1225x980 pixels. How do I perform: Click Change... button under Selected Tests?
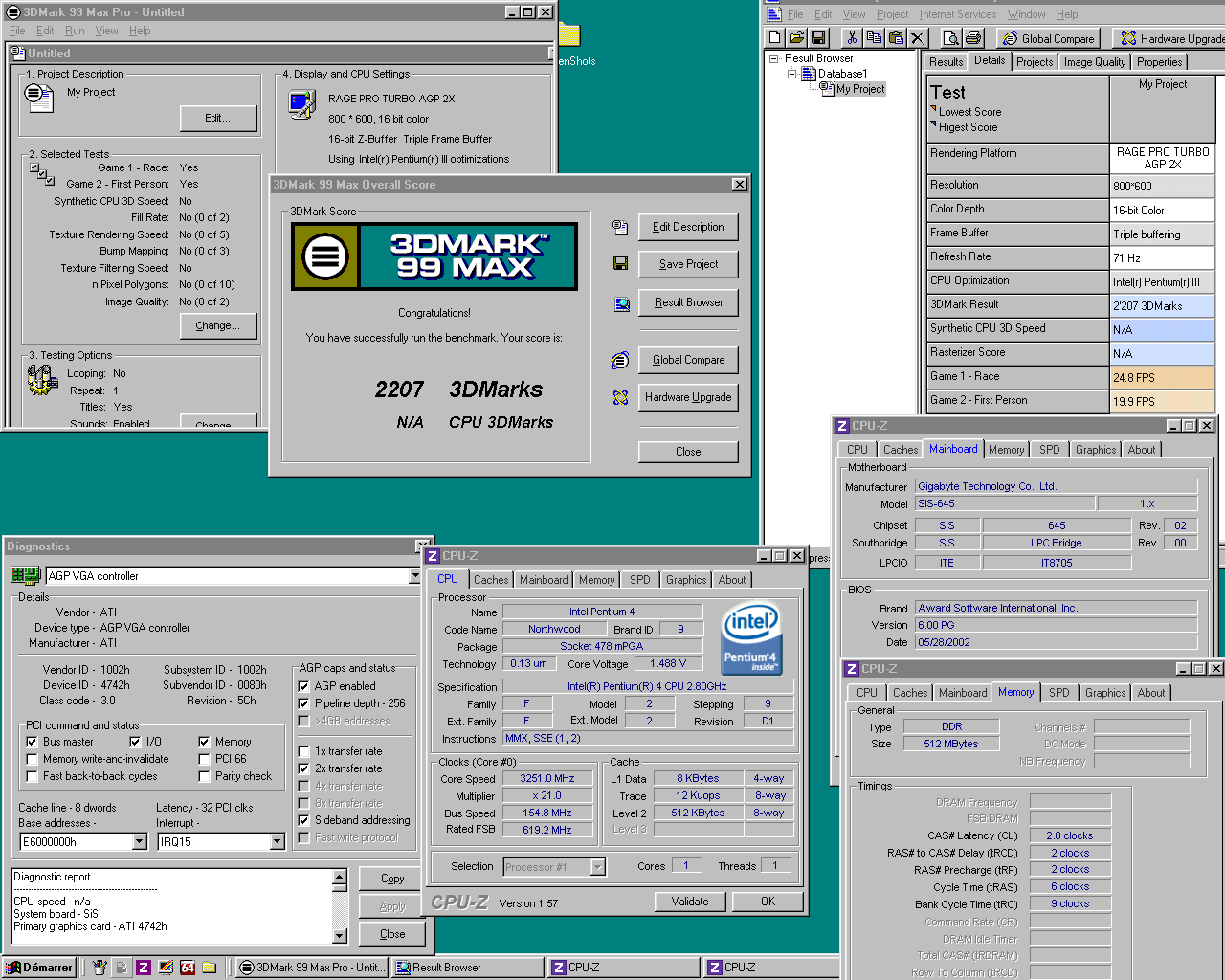pyautogui.click(x=218, y=325)
